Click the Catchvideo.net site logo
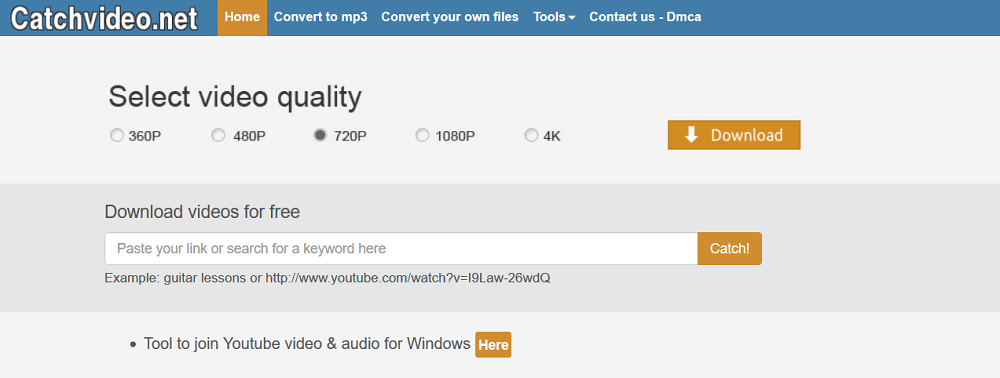This screenshot has height=378, width=1000. [x=105, y=18]
